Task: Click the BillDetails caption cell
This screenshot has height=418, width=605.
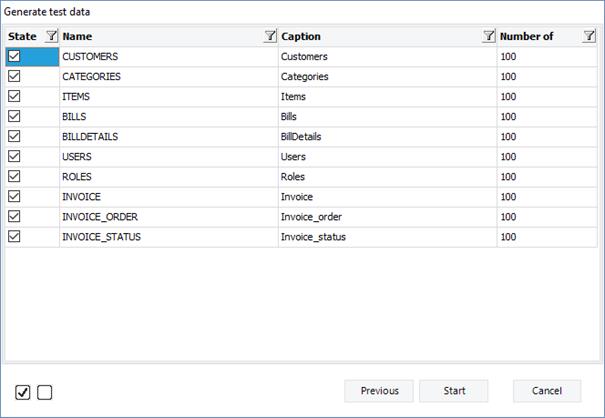Action: click(387, 137)
